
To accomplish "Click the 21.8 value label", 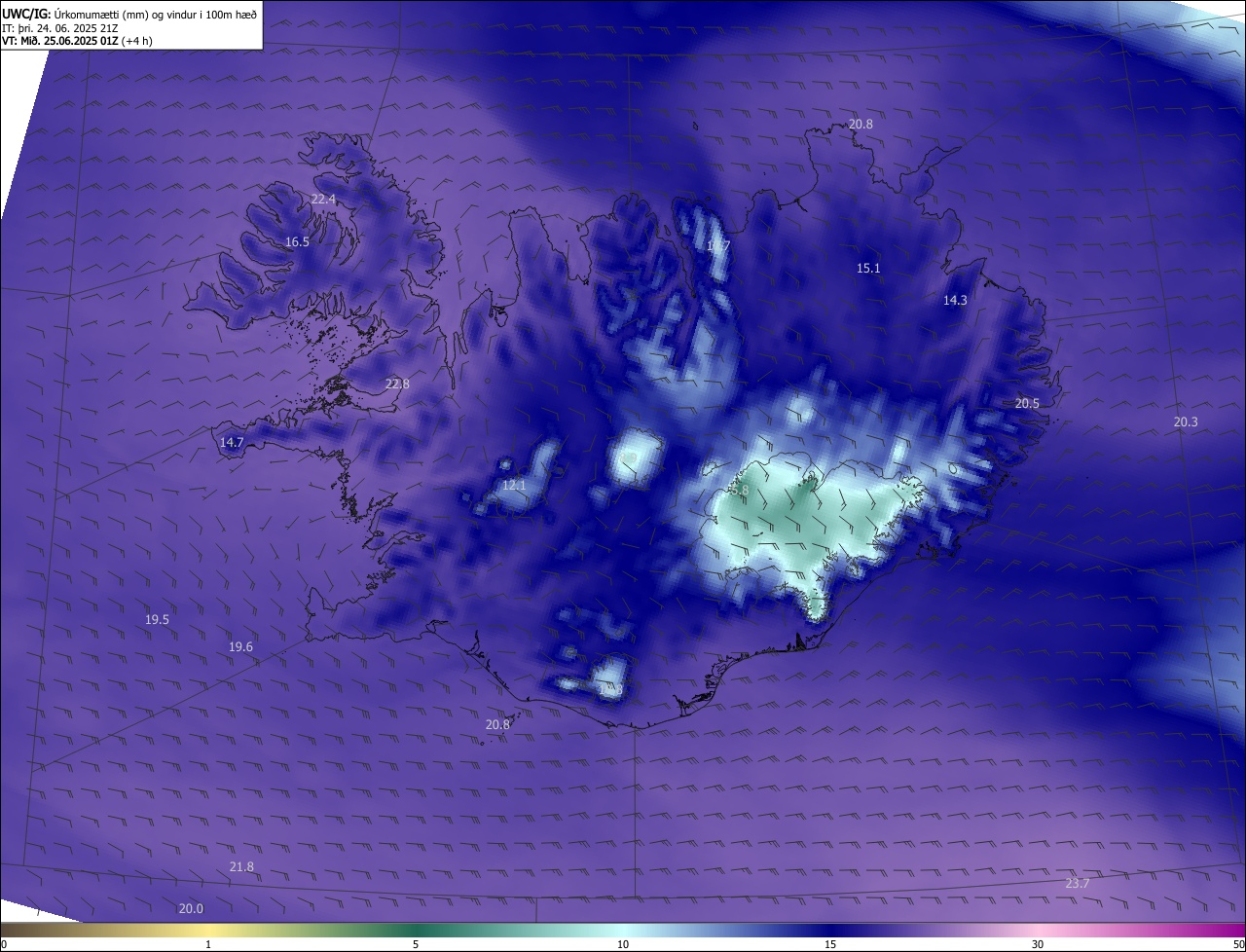I will (x=241, y=866).
